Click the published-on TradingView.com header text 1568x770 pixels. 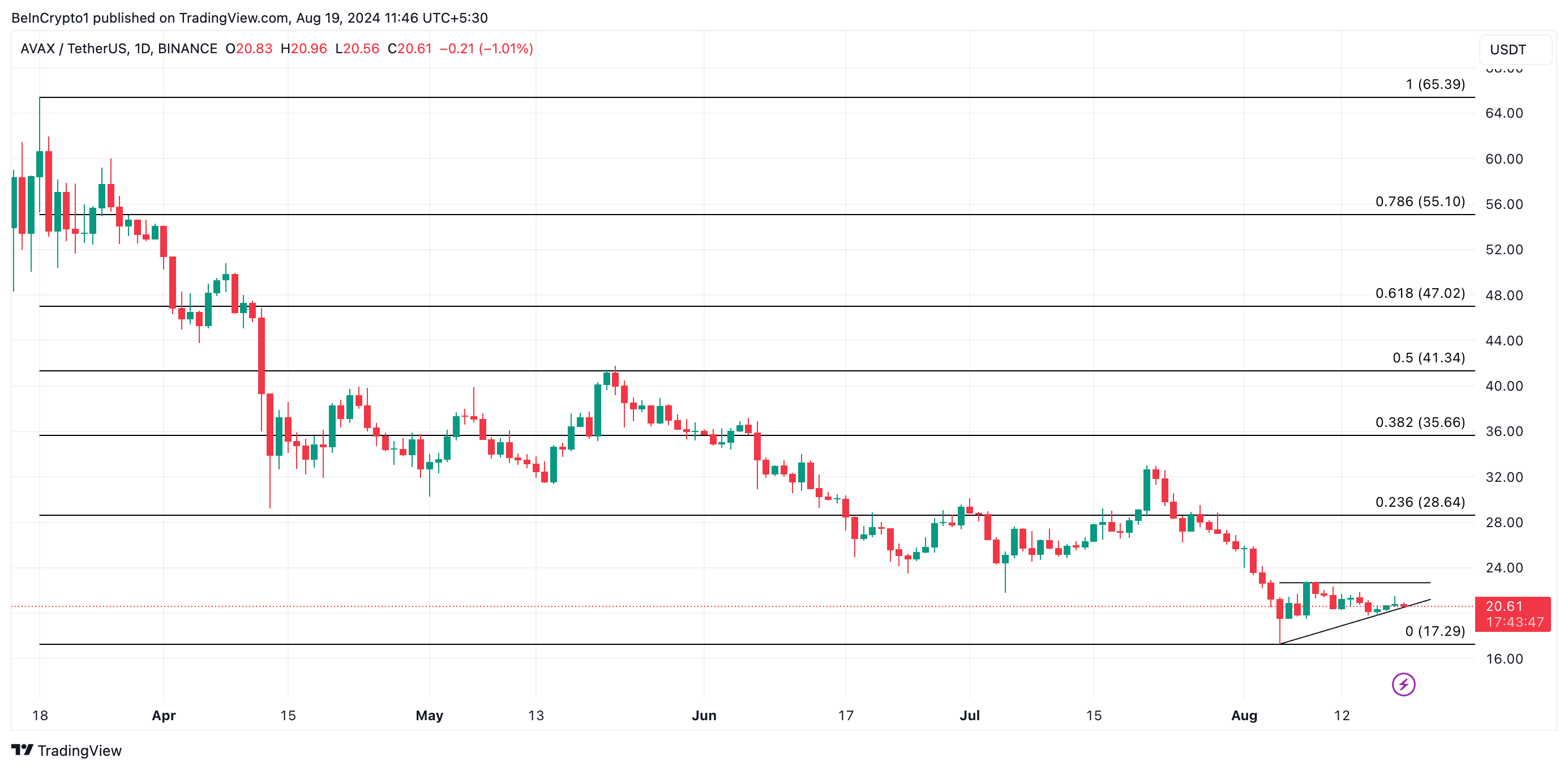(250, 18)
